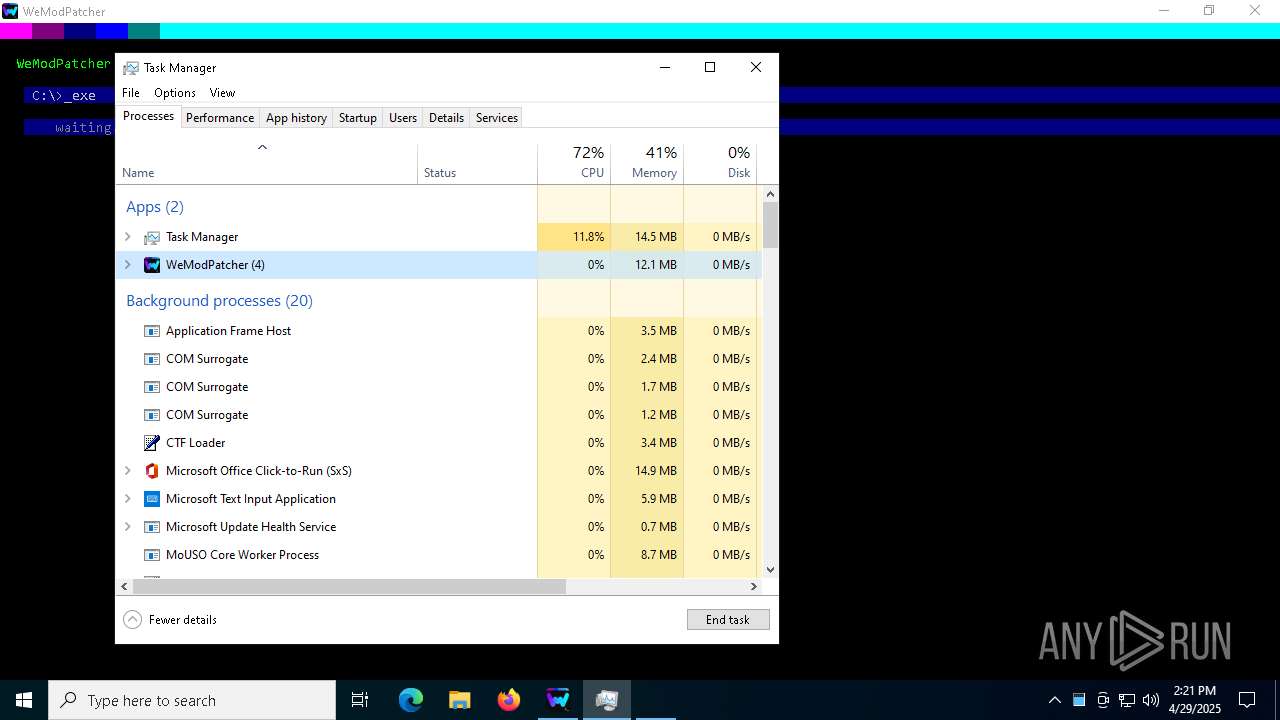Select the Processes tab
Screen dimensions: 1280x720
pos(148,116)
